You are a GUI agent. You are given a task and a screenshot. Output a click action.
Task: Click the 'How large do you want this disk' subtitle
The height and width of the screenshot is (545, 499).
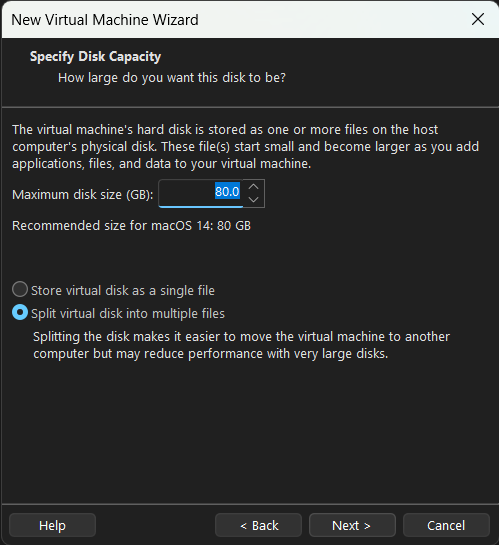click(x=172, y=78)
